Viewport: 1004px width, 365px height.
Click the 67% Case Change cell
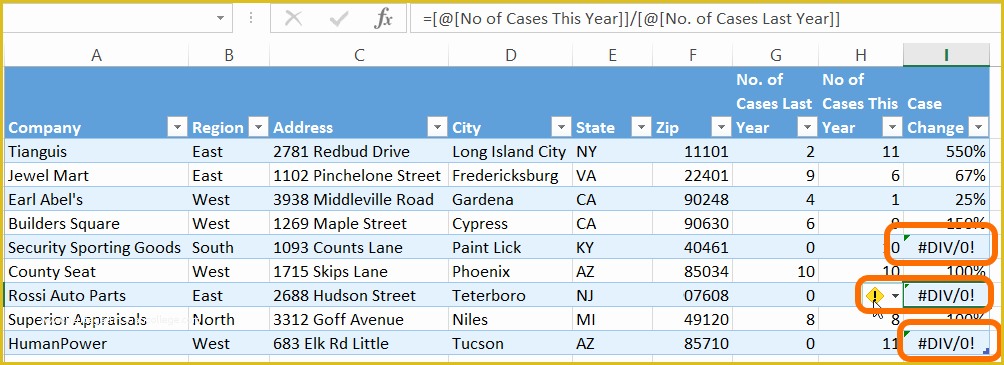tap(946, 175)
